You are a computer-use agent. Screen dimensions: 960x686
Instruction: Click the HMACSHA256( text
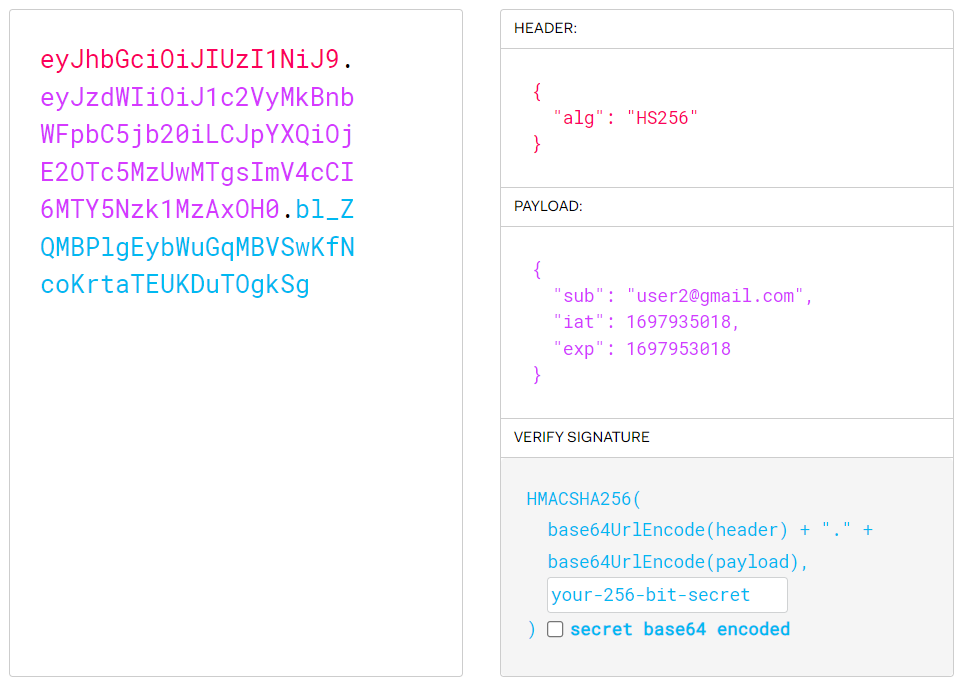coord(583,499)
